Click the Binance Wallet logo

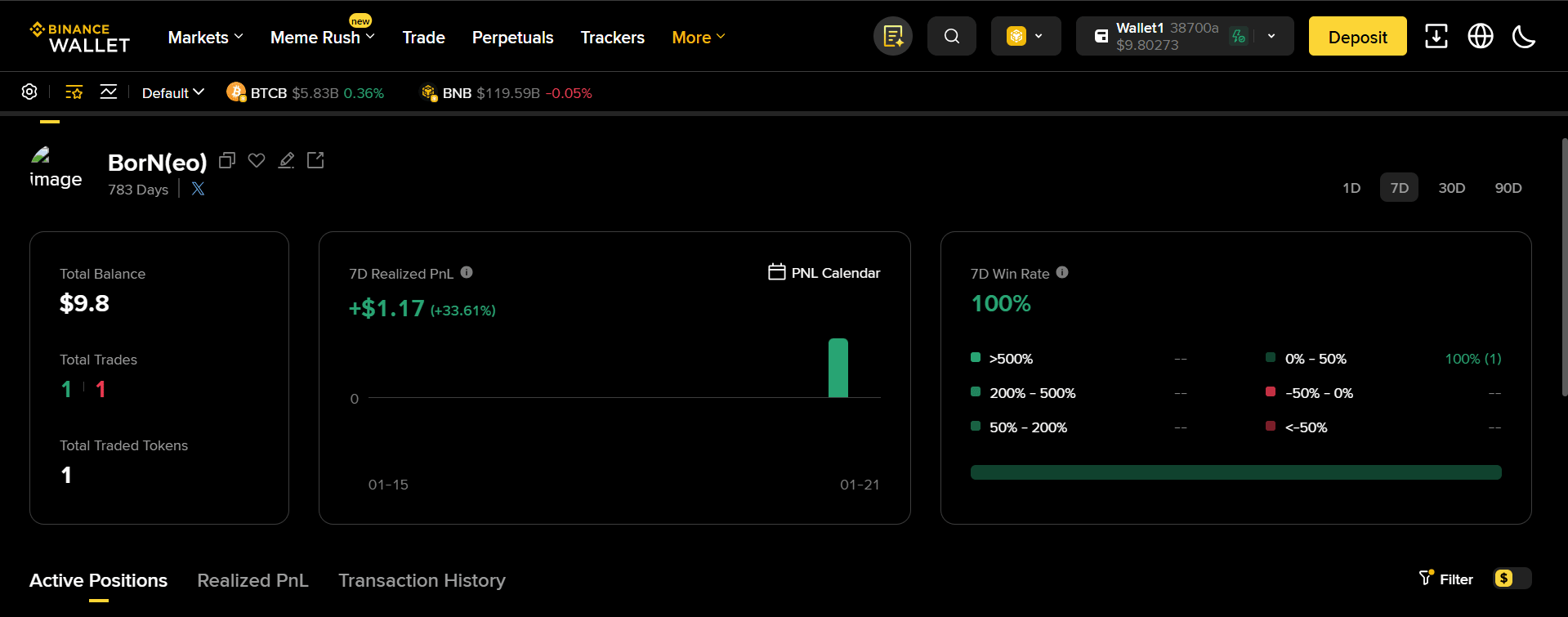(79, 38)
